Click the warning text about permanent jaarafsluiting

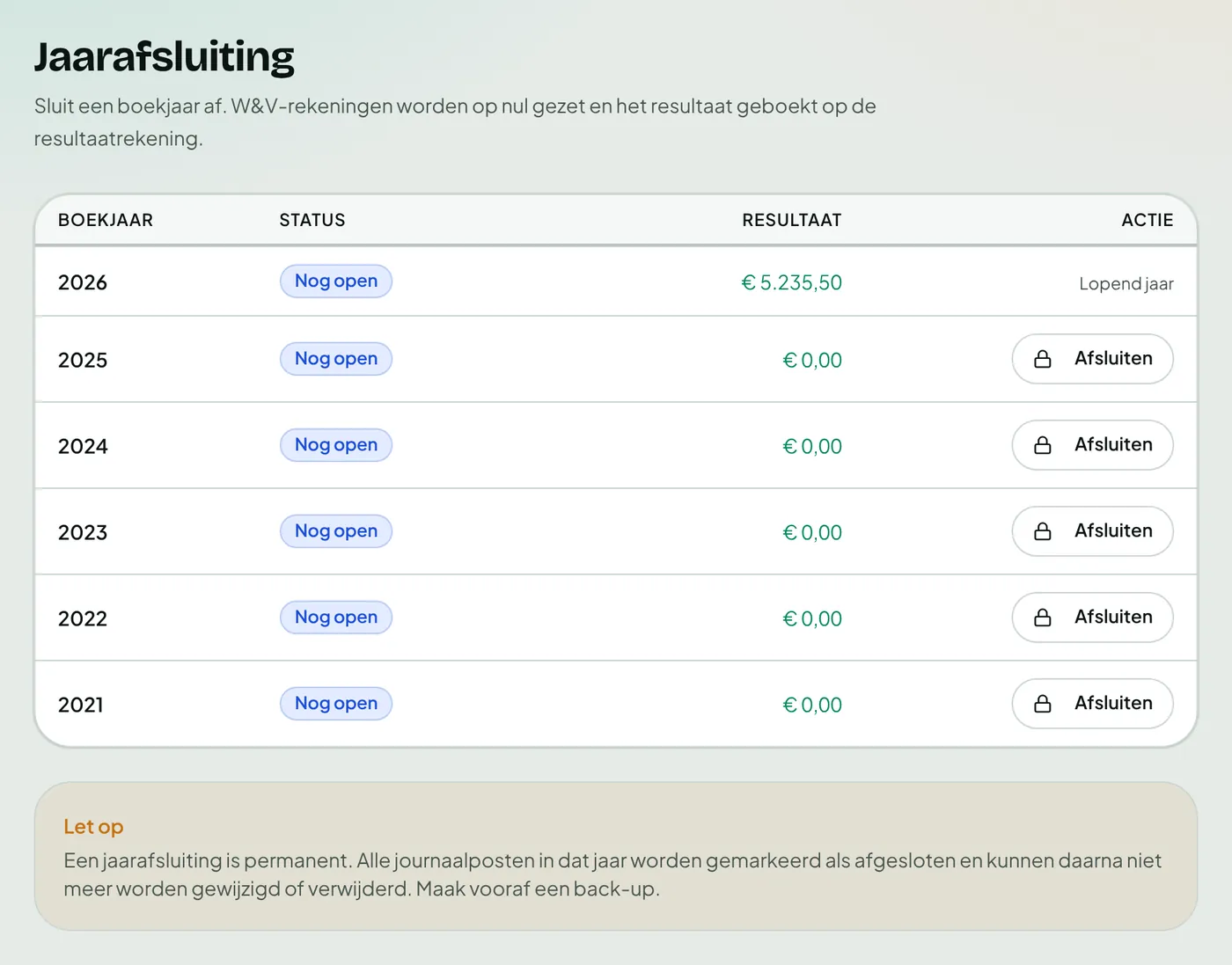coord(612,874)
